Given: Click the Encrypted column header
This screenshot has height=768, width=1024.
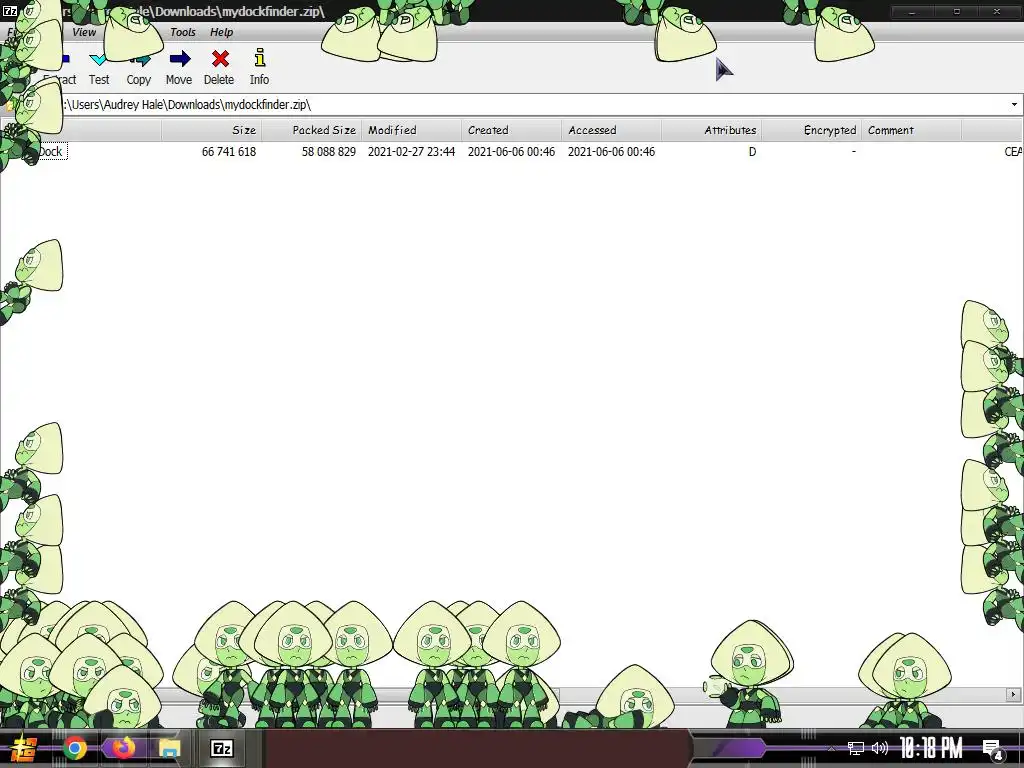Looking at the screenshot, I should click(811, 130).
